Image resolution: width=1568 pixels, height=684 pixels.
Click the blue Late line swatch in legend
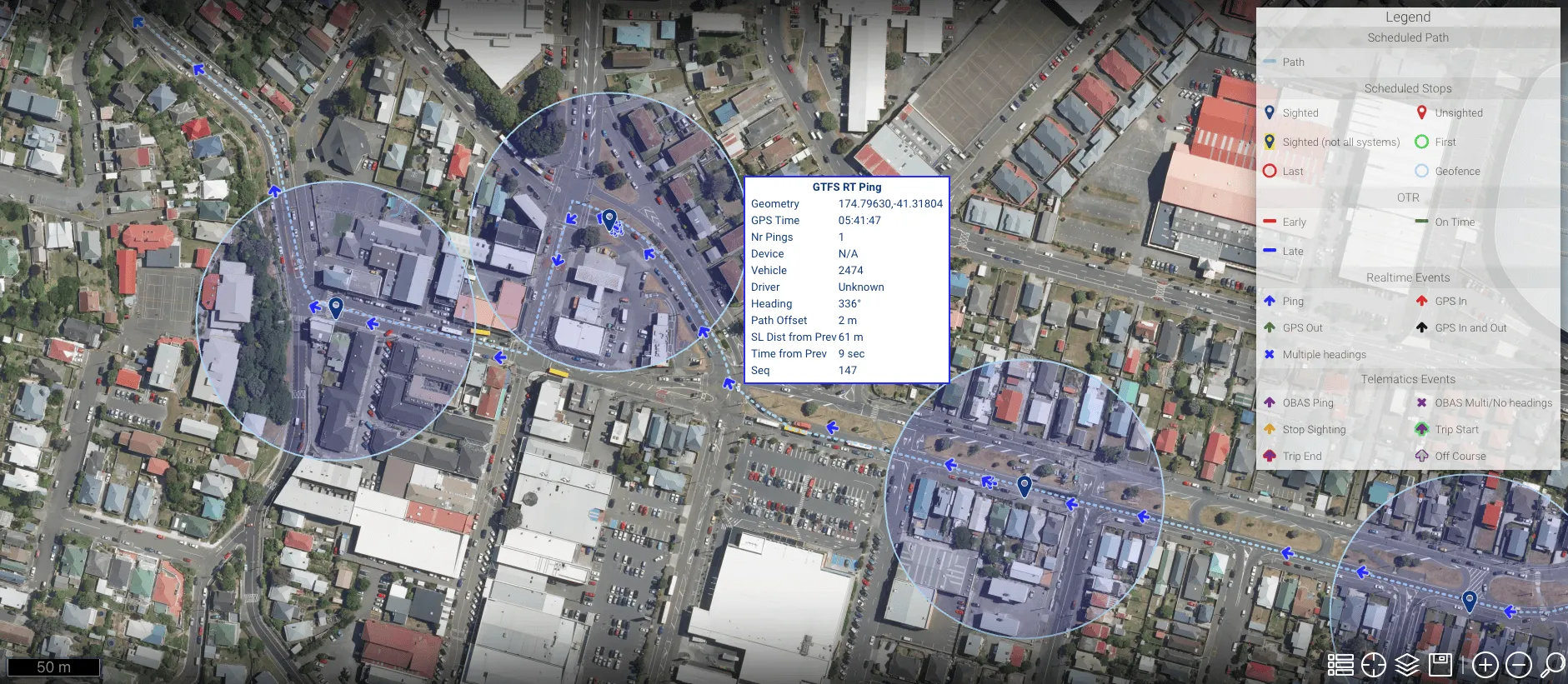[1270, 251]
